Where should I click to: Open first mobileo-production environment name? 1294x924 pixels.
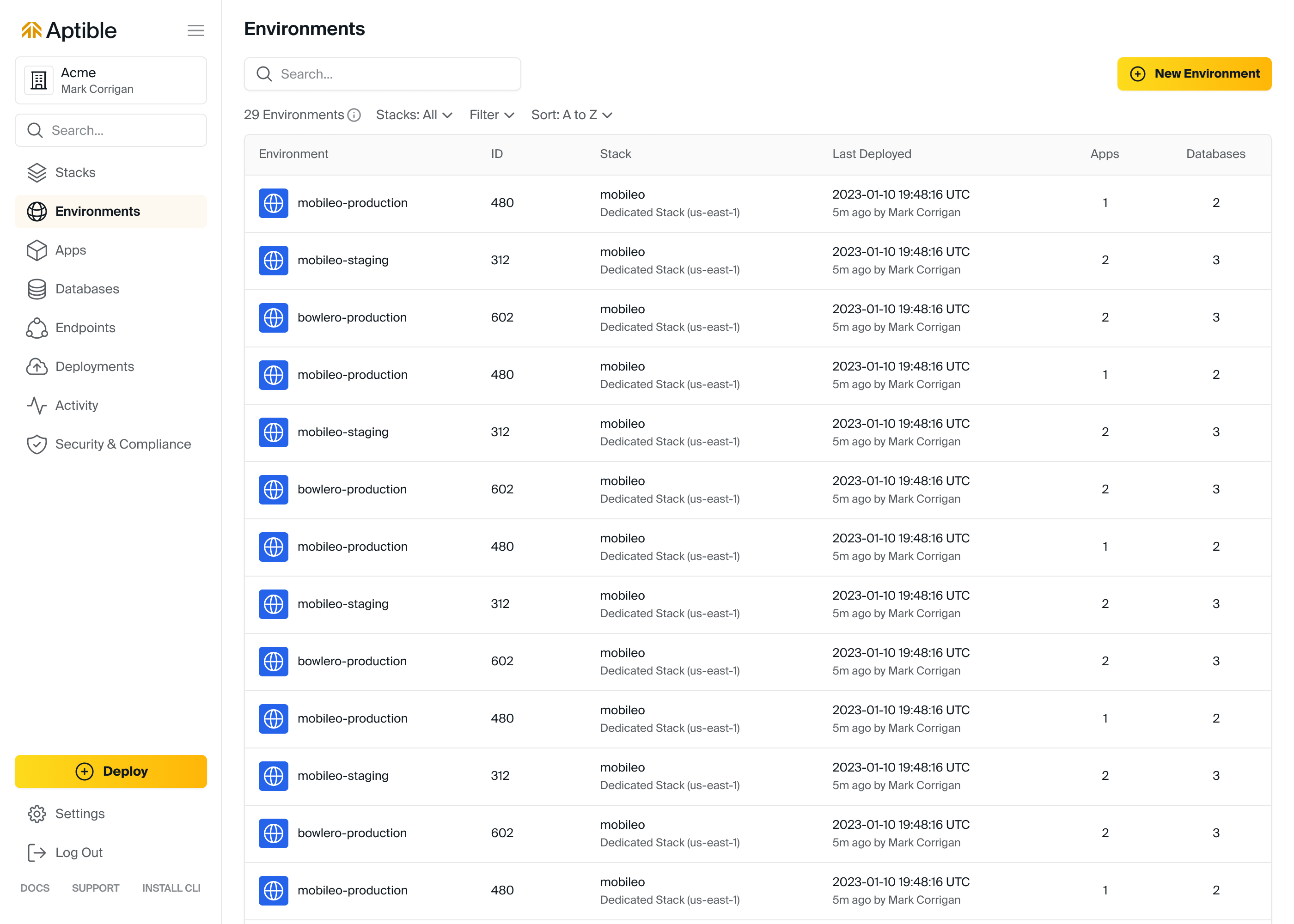(353, 203)
